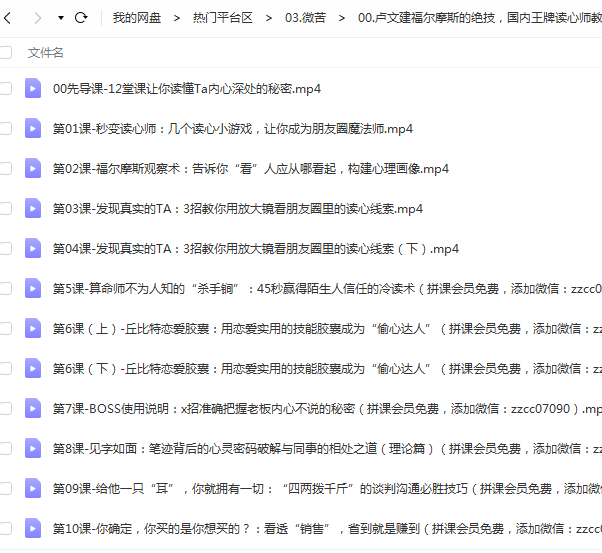Select file 第01课-秒变读心师
Image resolution: width=602 pixels, height=553 pixels.
point(233,129)
